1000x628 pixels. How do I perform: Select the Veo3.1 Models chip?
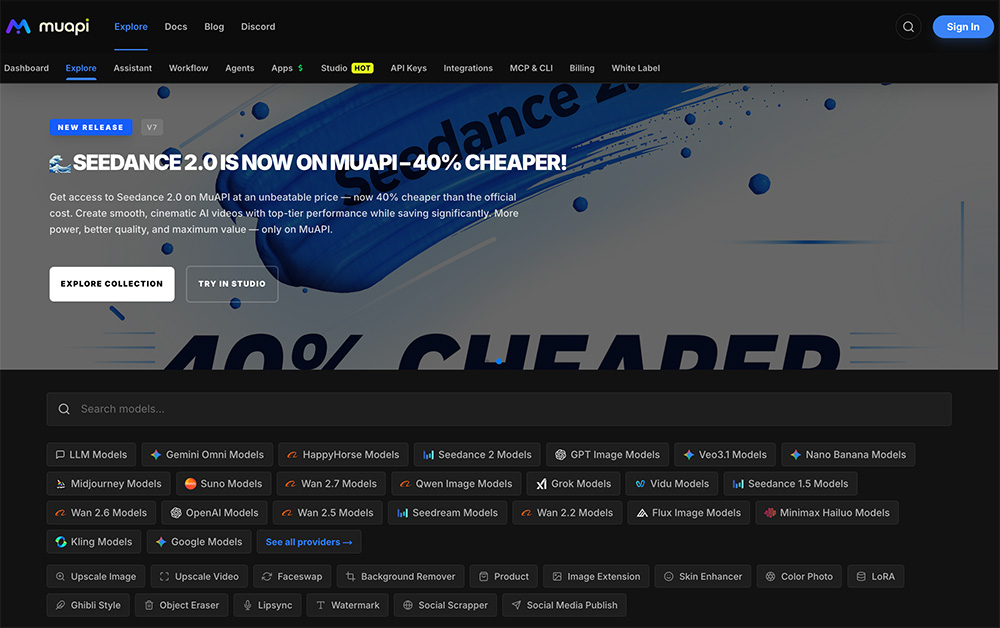coord(725,455)
